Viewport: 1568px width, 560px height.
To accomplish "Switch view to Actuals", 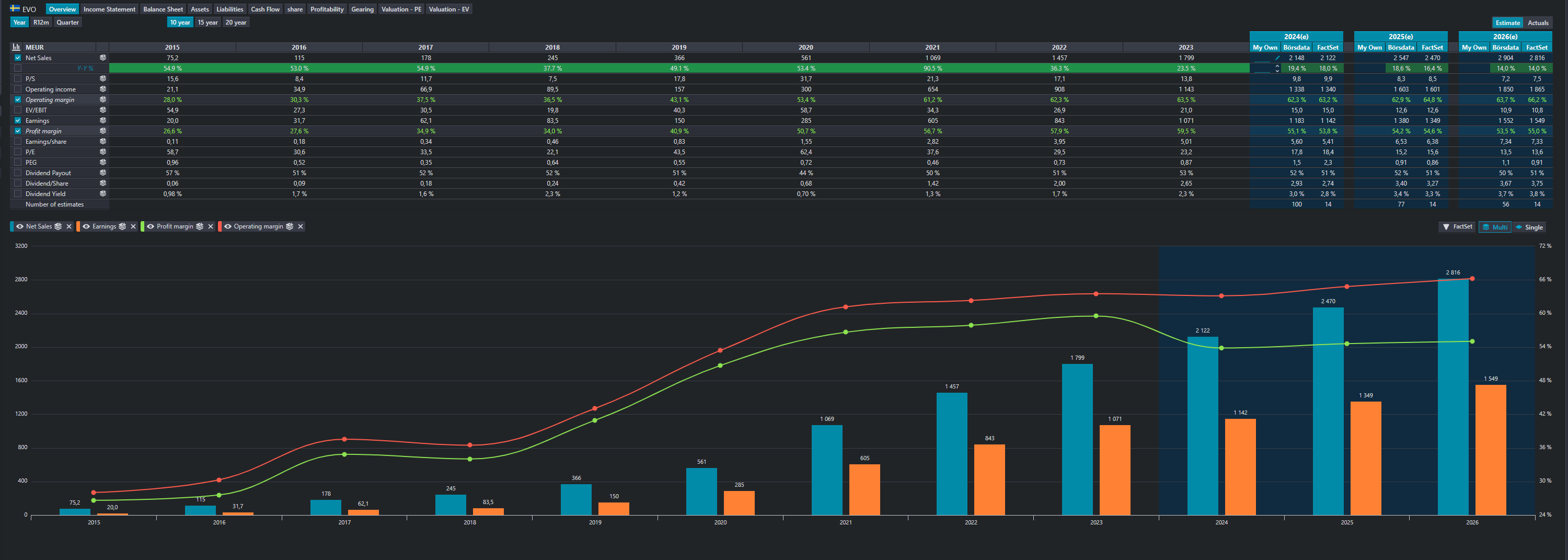I will pos(1538,22).
